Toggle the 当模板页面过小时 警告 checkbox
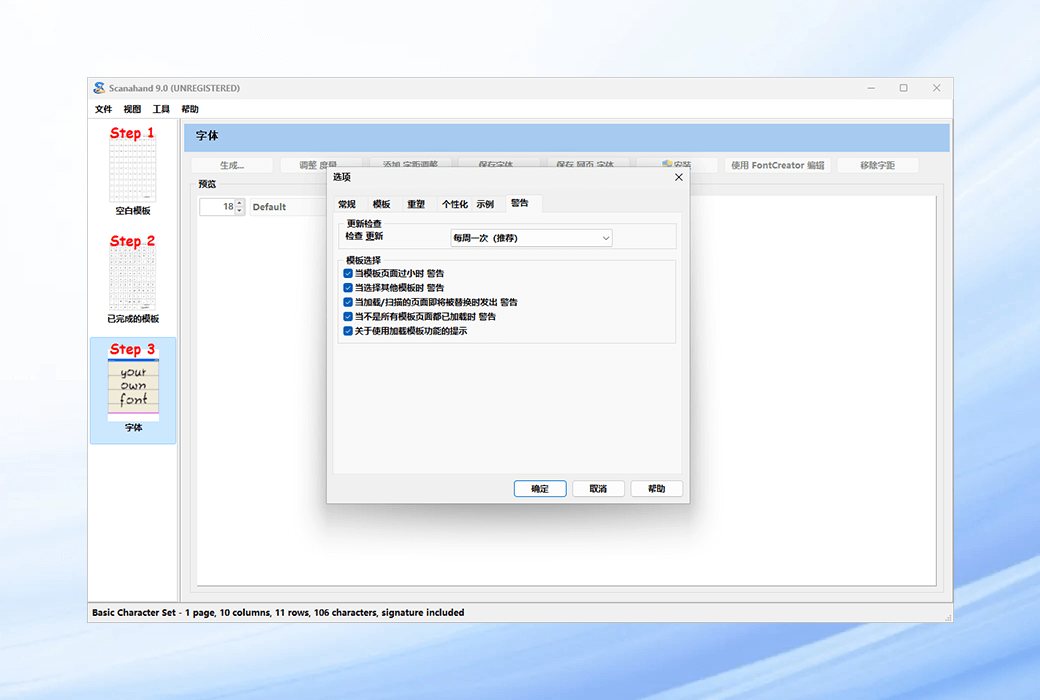This screenshot has height=700, width=1040. tap(348, 273)
